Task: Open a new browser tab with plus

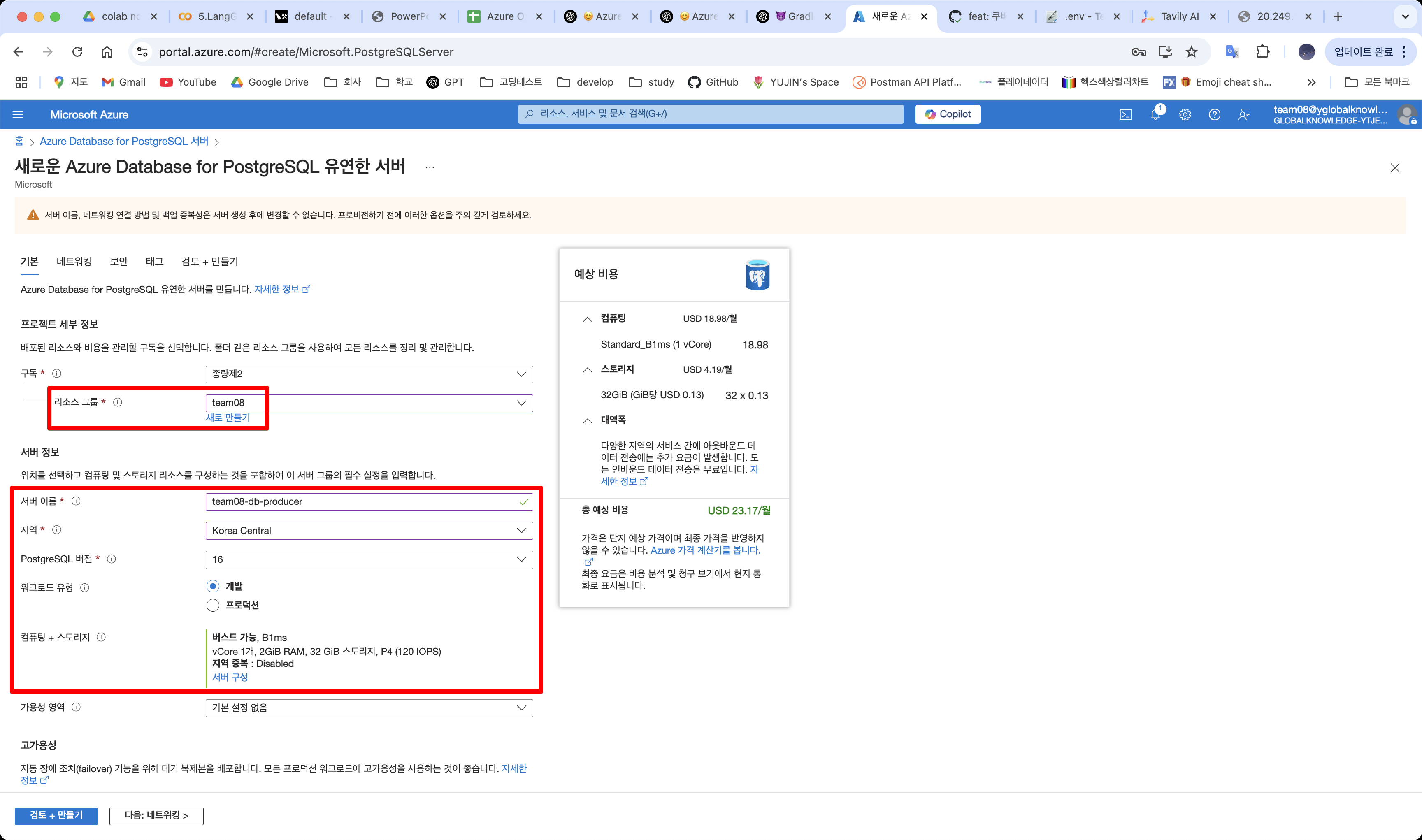Action: (1338, 16)
